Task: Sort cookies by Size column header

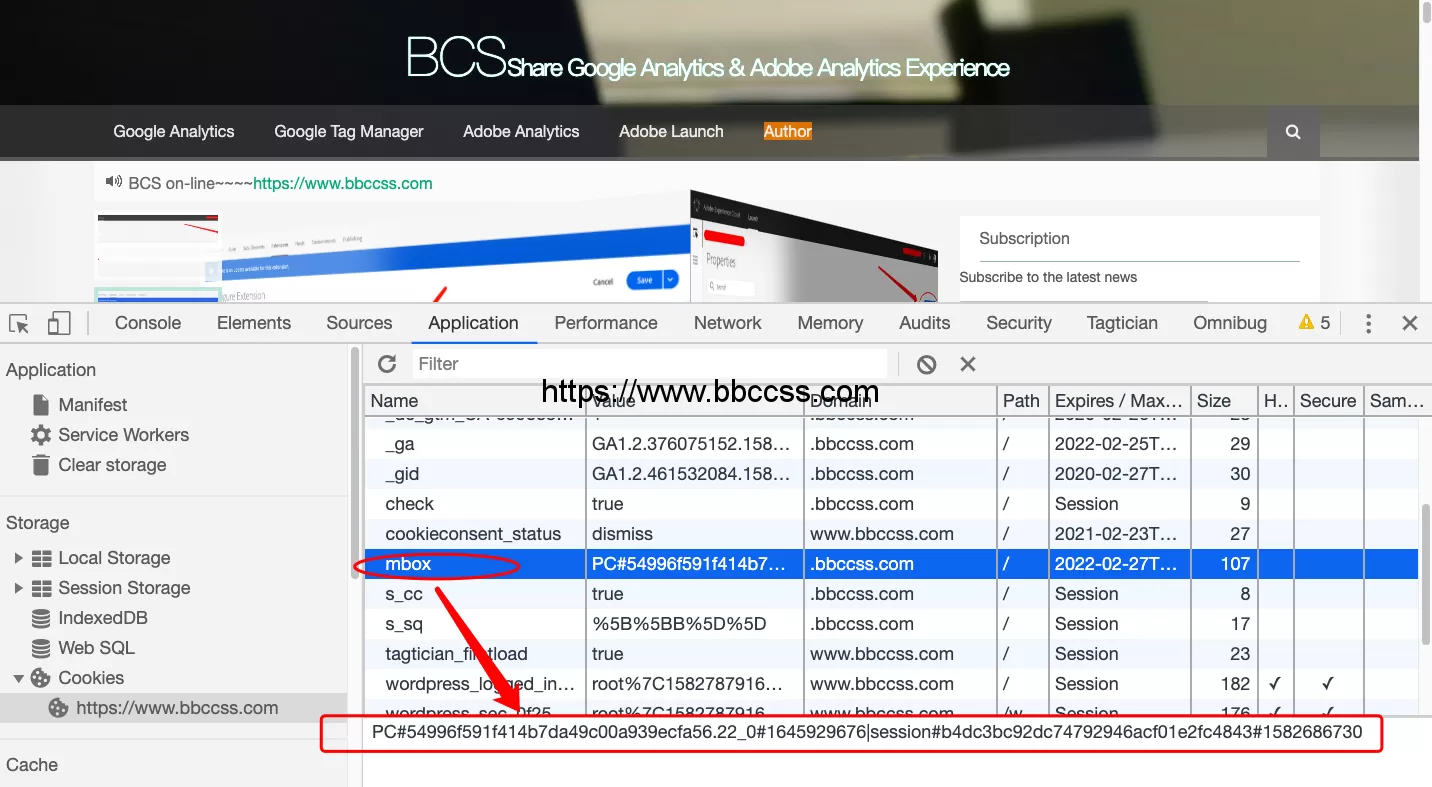Action: (x=1224, y=401)
